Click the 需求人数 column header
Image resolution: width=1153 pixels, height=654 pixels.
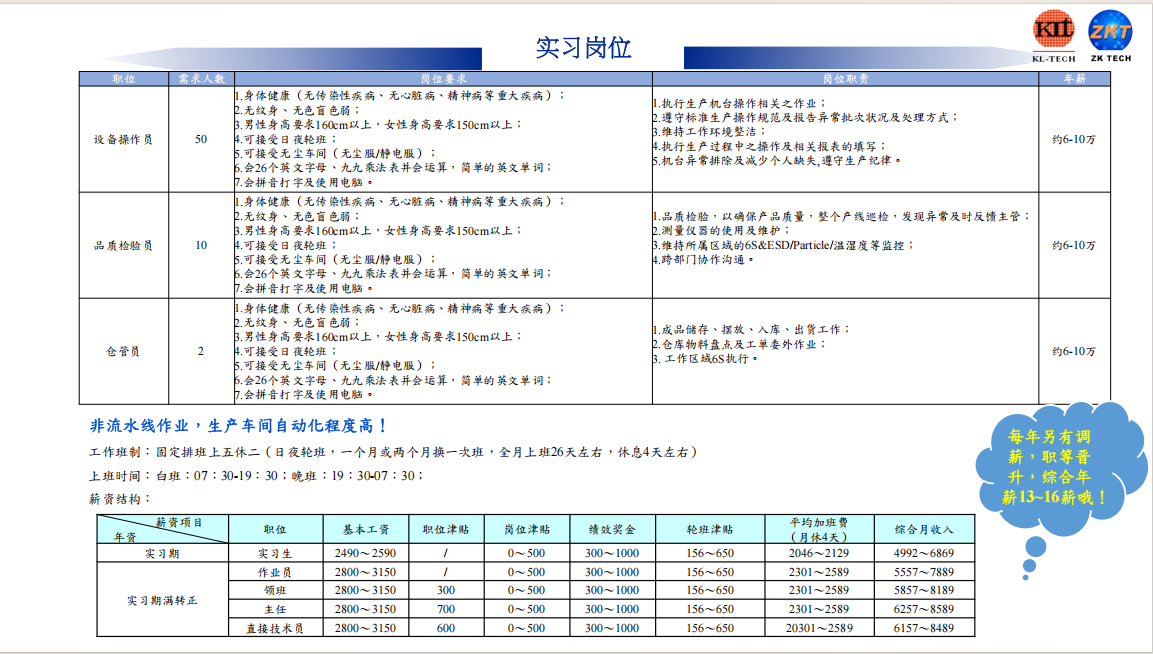tap(201, 78)
